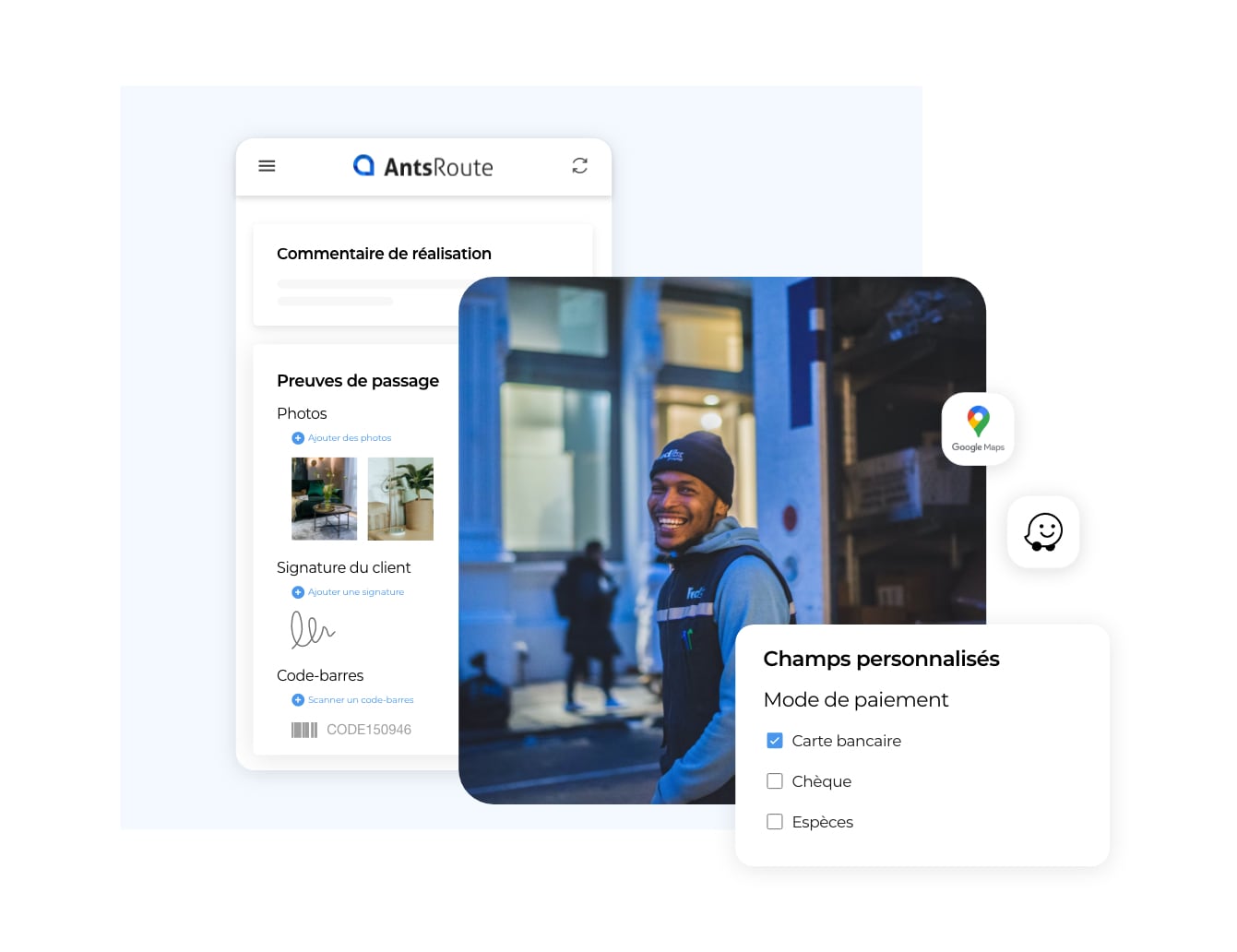The image size is (1237, 952).
Task: Click the AntsRoute logo
Action: [x=423, y=166]
